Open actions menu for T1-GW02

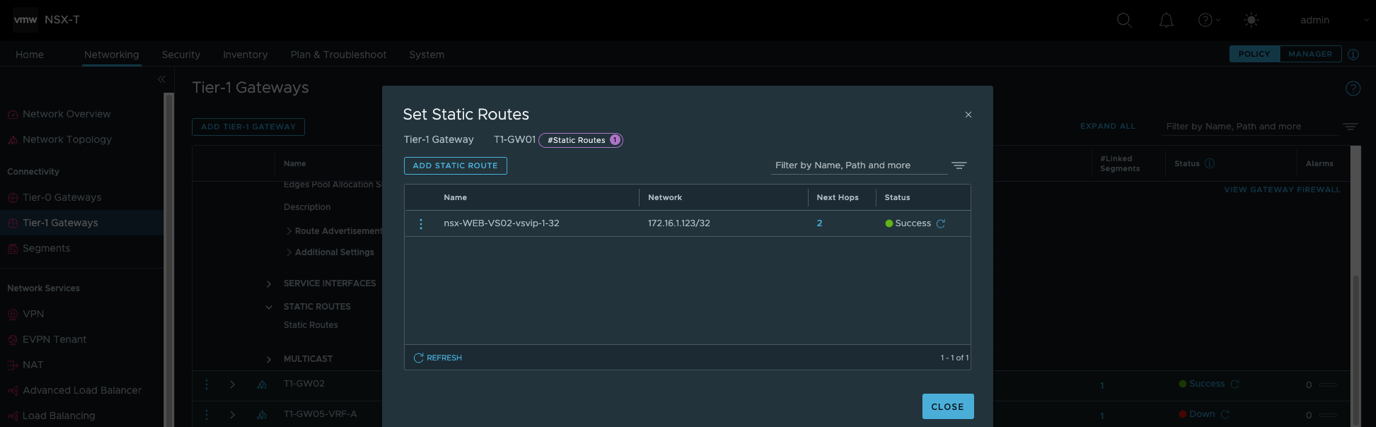(x=207, y=384)
